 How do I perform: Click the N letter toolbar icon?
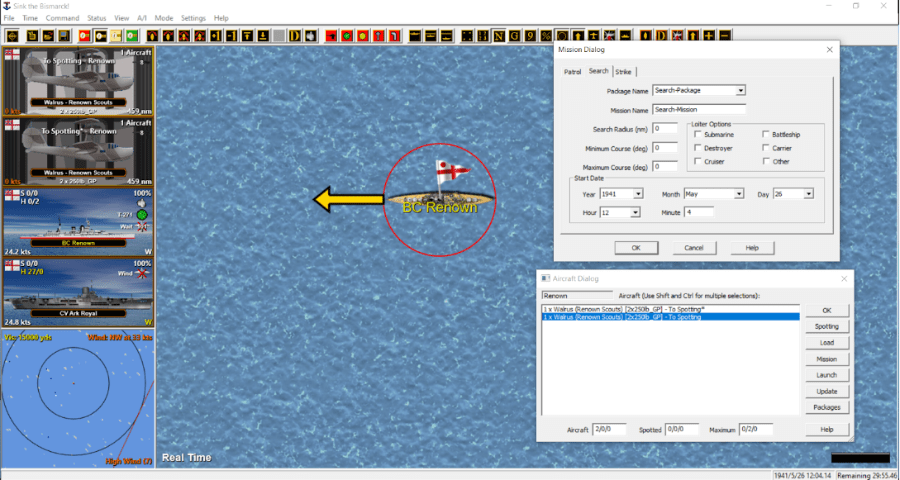pyautogui.click(x=499, y=36)
